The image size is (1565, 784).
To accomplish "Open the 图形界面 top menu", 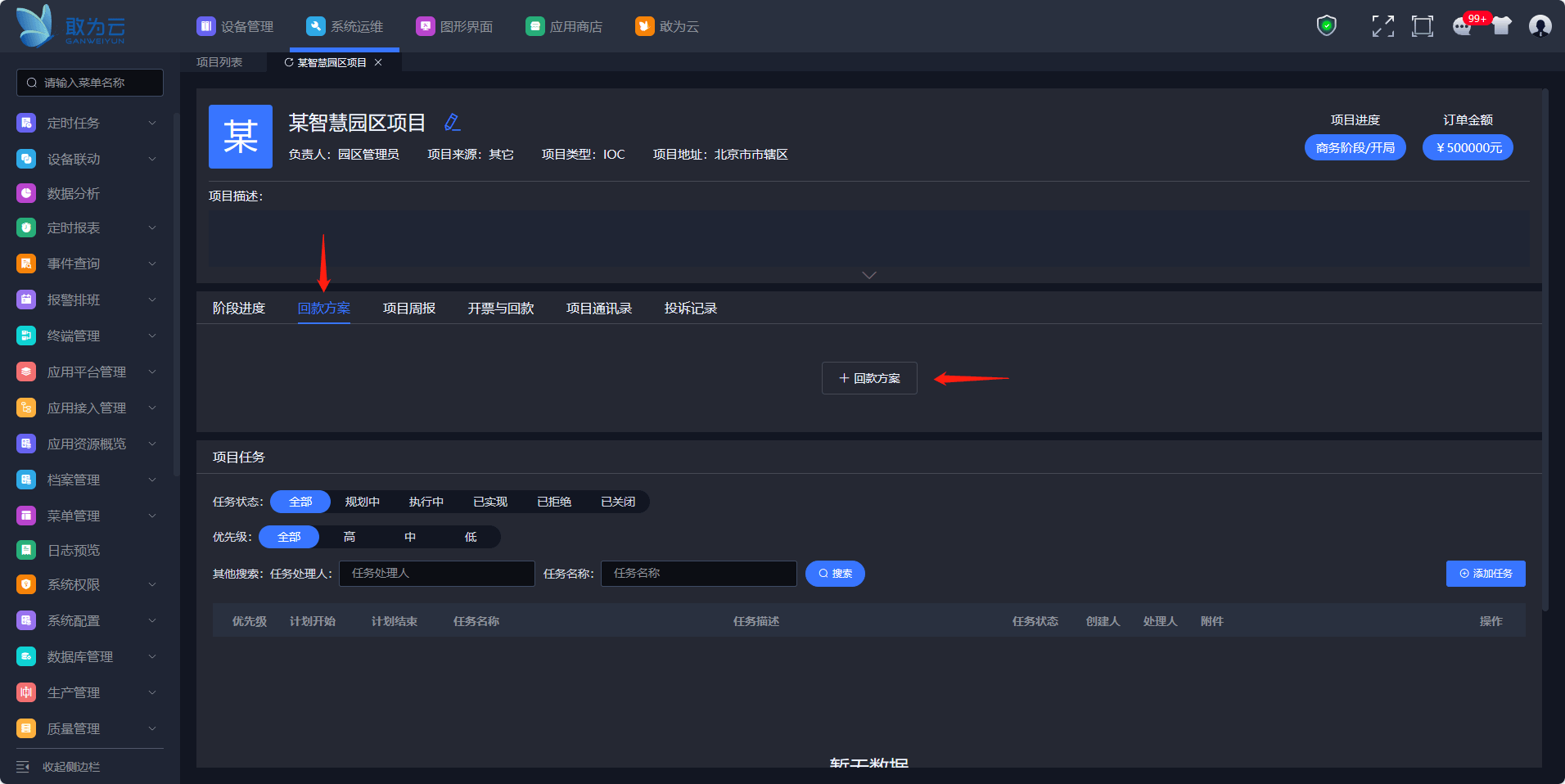I will 454,26.
